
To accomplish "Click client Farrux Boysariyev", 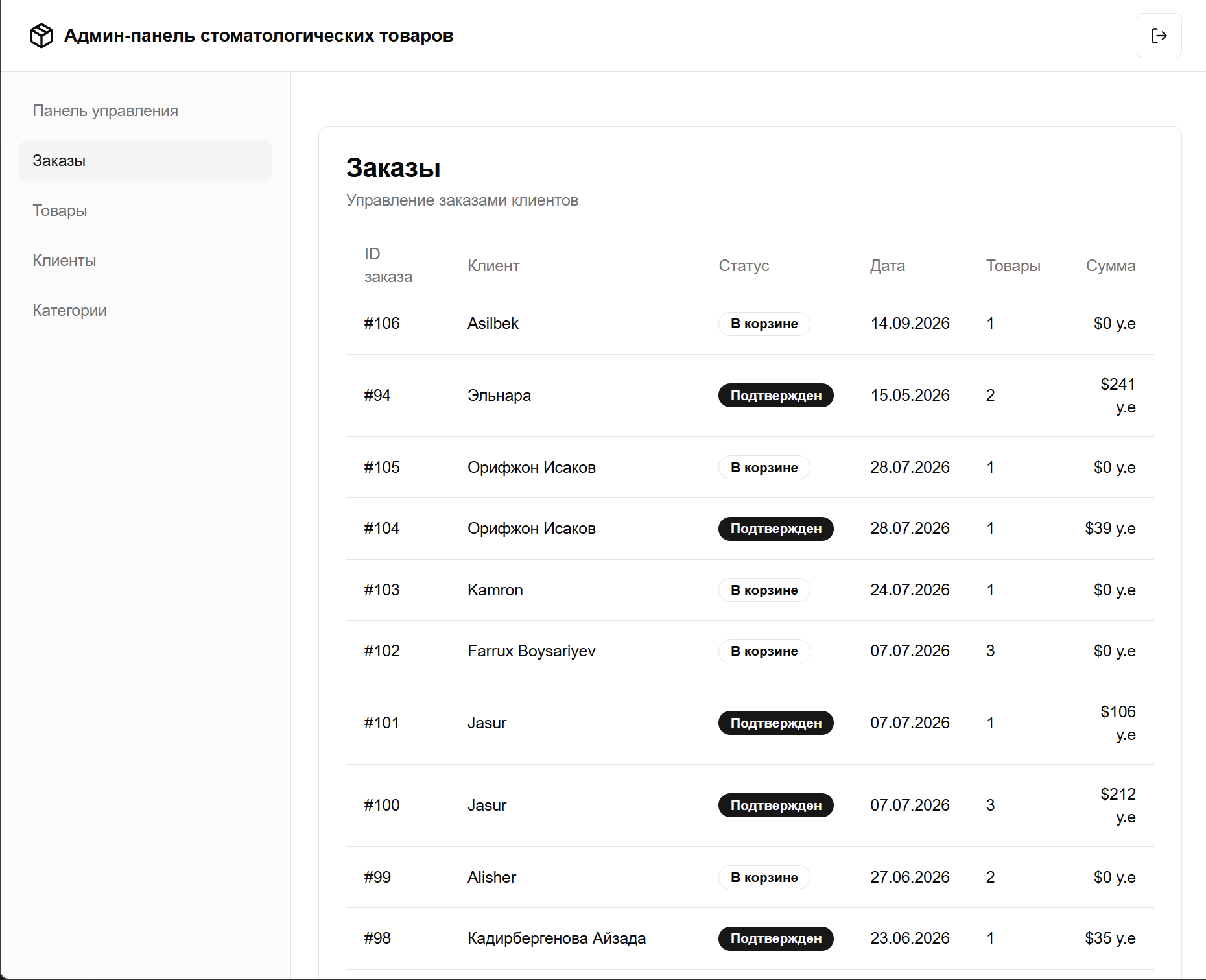I will [532, 651].
